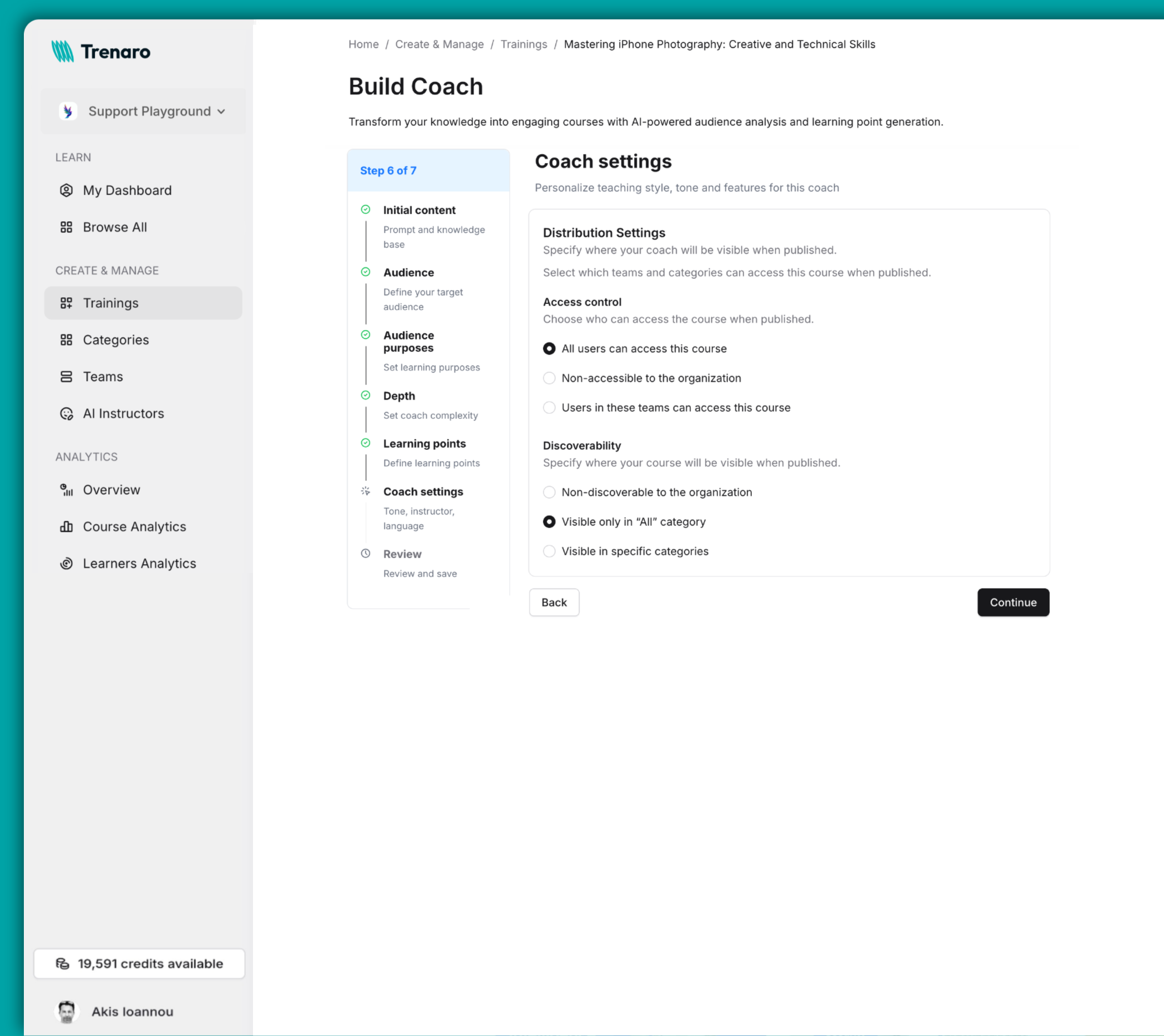Open the Home breadcrumb link
This screenshot has height=1036, width=1164.
363,44
